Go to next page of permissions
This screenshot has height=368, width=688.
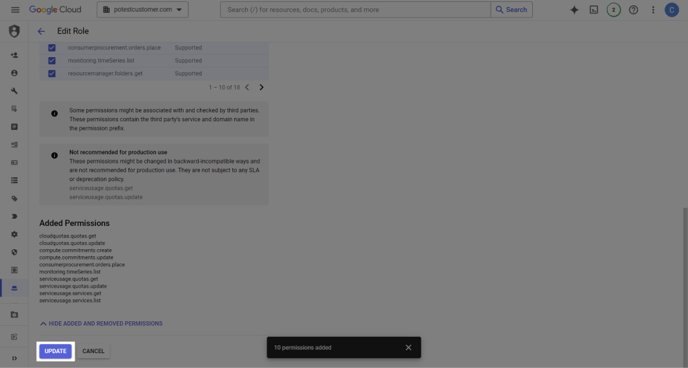pyautogui.click(x=262, y=87)
